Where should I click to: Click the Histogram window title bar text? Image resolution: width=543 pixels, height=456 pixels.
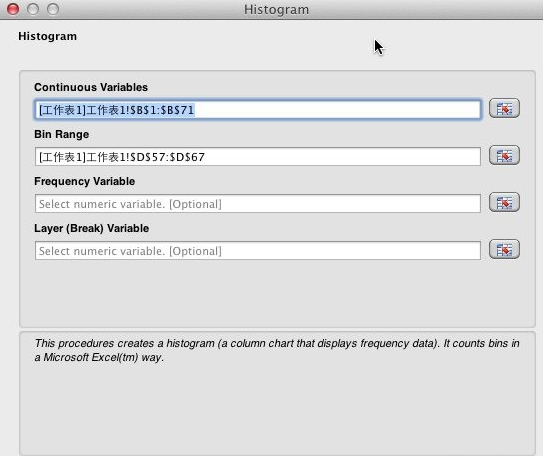pyautogui.click(x=276, y=10)
